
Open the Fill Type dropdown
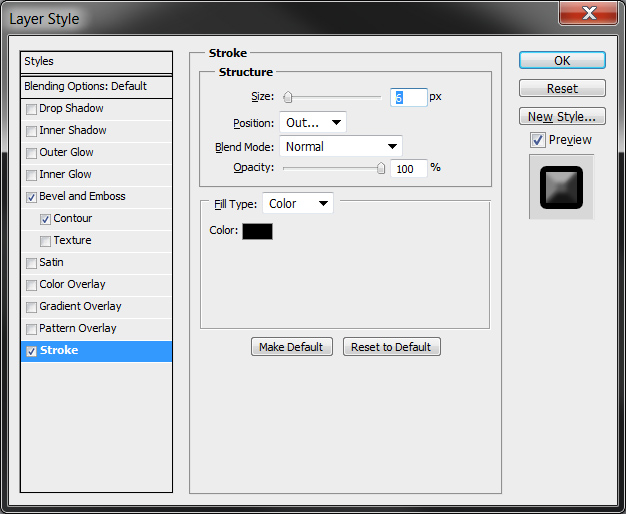pyautogui.click(x=297, y=204)
